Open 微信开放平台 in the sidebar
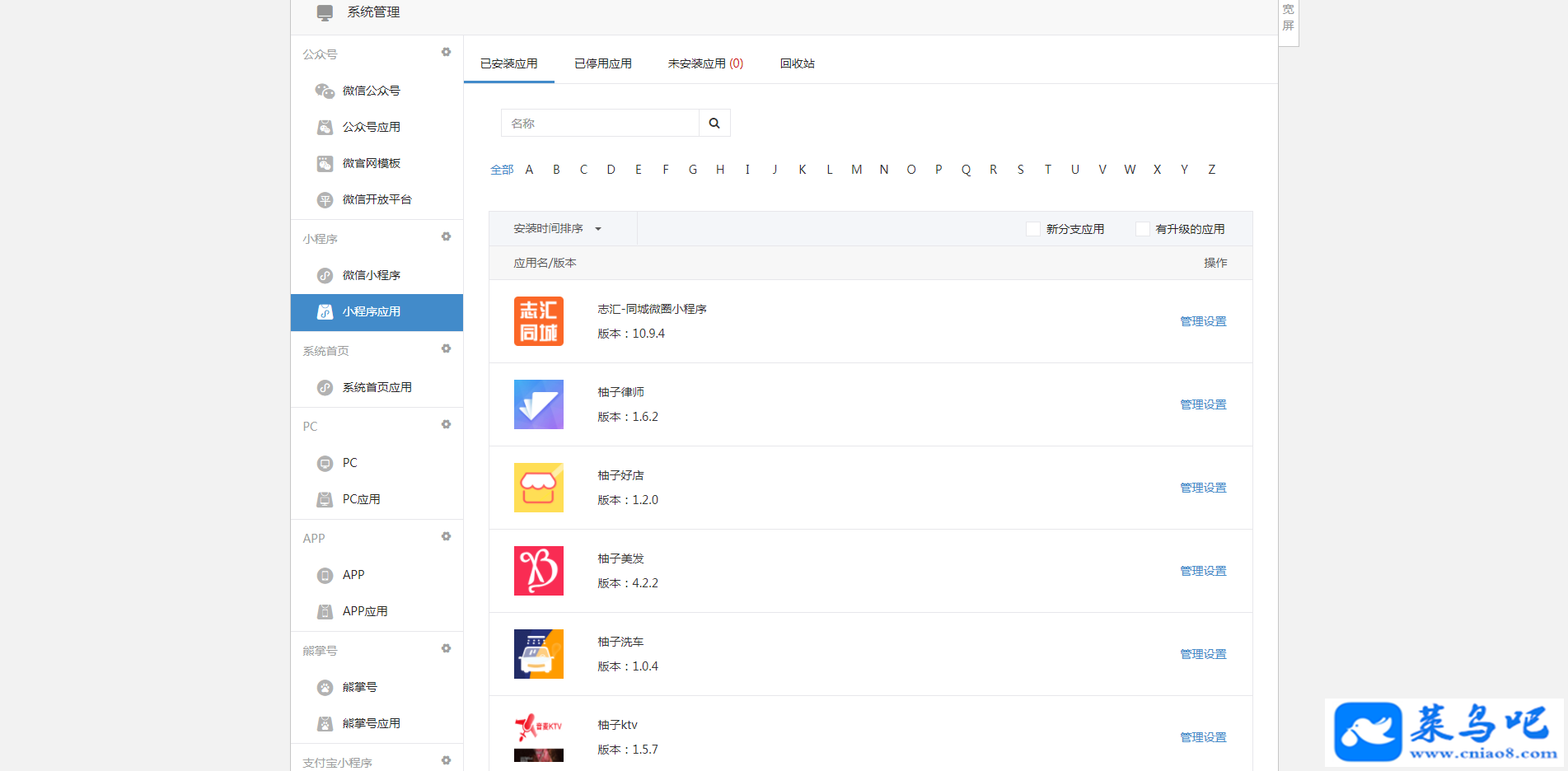The height and width of the screenshot is (771, 1568). coord(377,199)
